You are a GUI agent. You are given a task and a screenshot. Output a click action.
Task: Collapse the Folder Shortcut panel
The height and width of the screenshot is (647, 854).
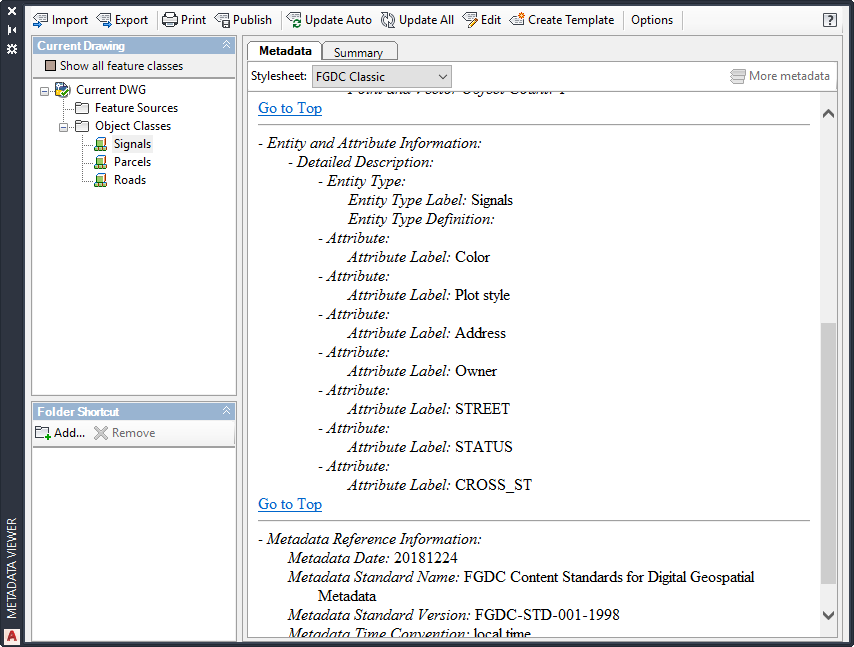tap(227, 411)
